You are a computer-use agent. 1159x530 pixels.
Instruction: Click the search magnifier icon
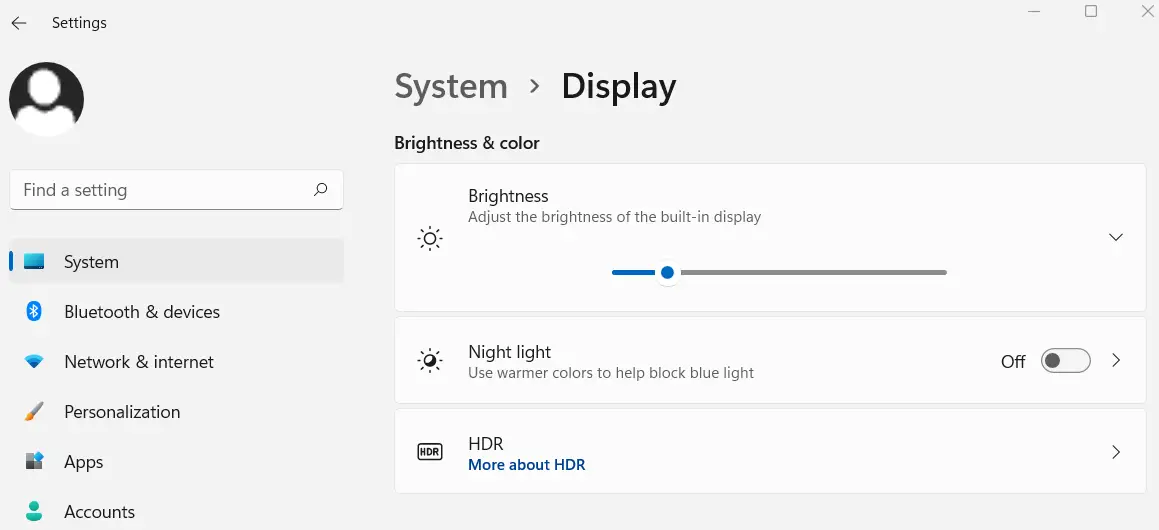(x=320, y=189)
